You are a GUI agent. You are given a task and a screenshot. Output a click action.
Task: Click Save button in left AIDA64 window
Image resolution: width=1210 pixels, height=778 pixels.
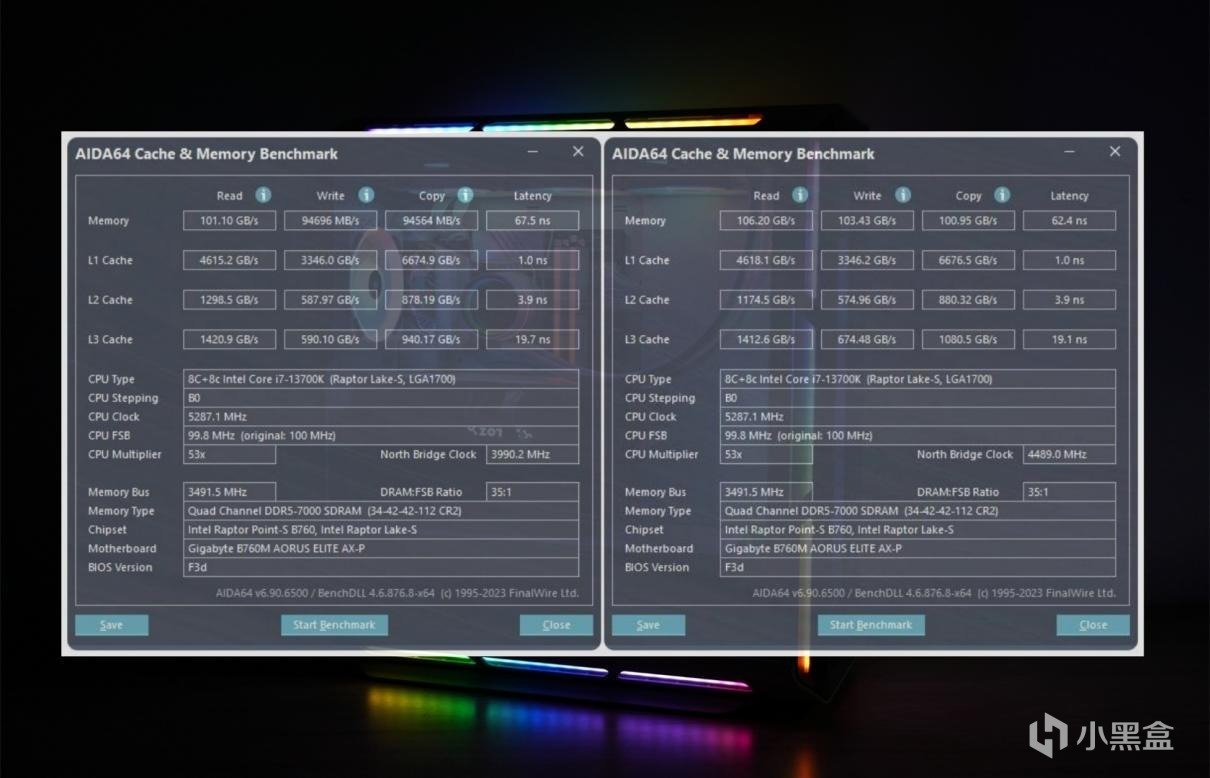pos(112,625)
